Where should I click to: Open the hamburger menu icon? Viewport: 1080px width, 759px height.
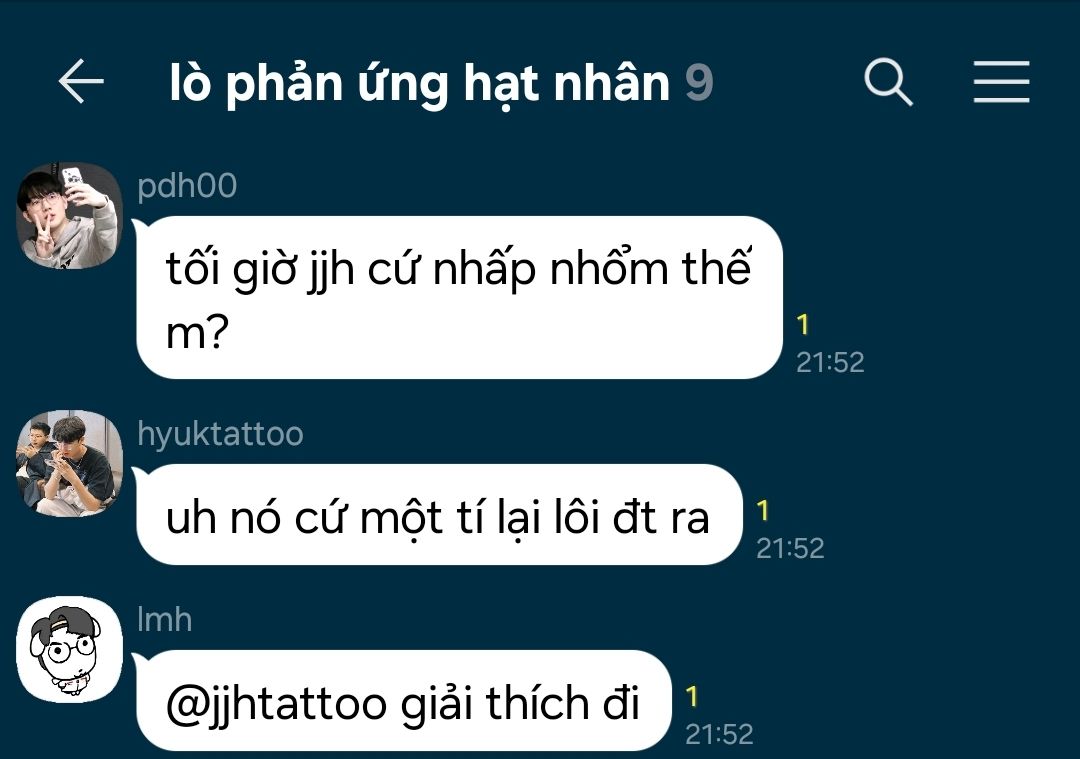click(x=1001, y=82)
